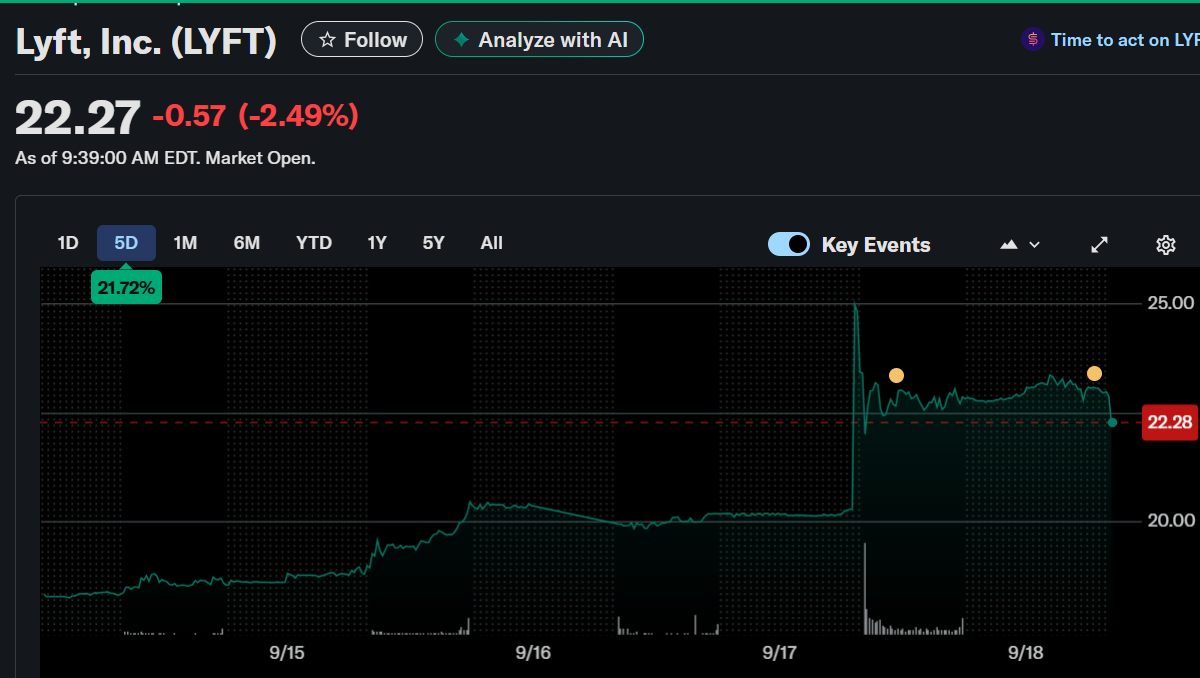This screenshot has width=1200, height=678.
Task: Click the -0.57 (-2.49%) change value
Action: click(x=255, y=116)
